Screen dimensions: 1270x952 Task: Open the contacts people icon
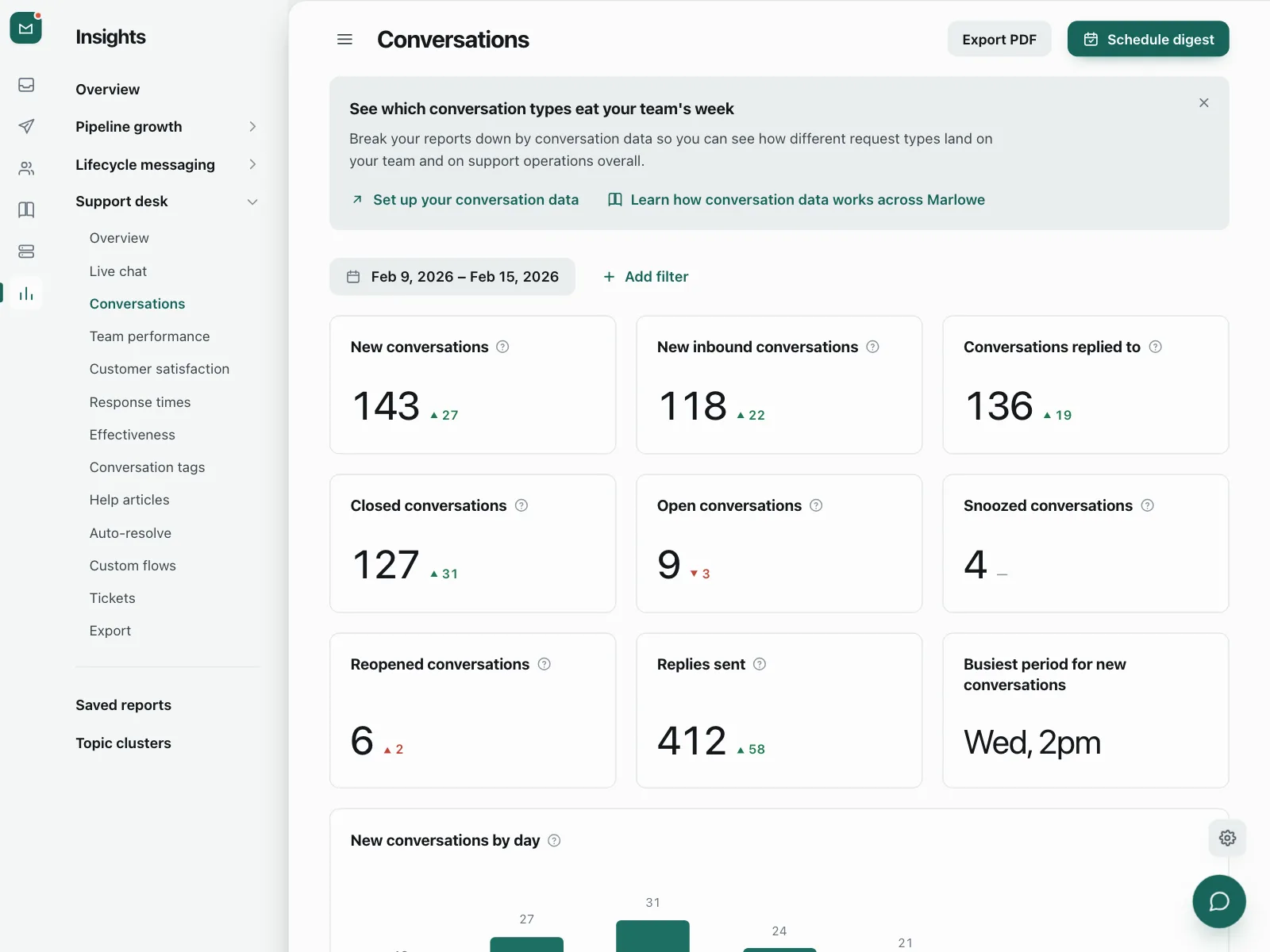26,168
